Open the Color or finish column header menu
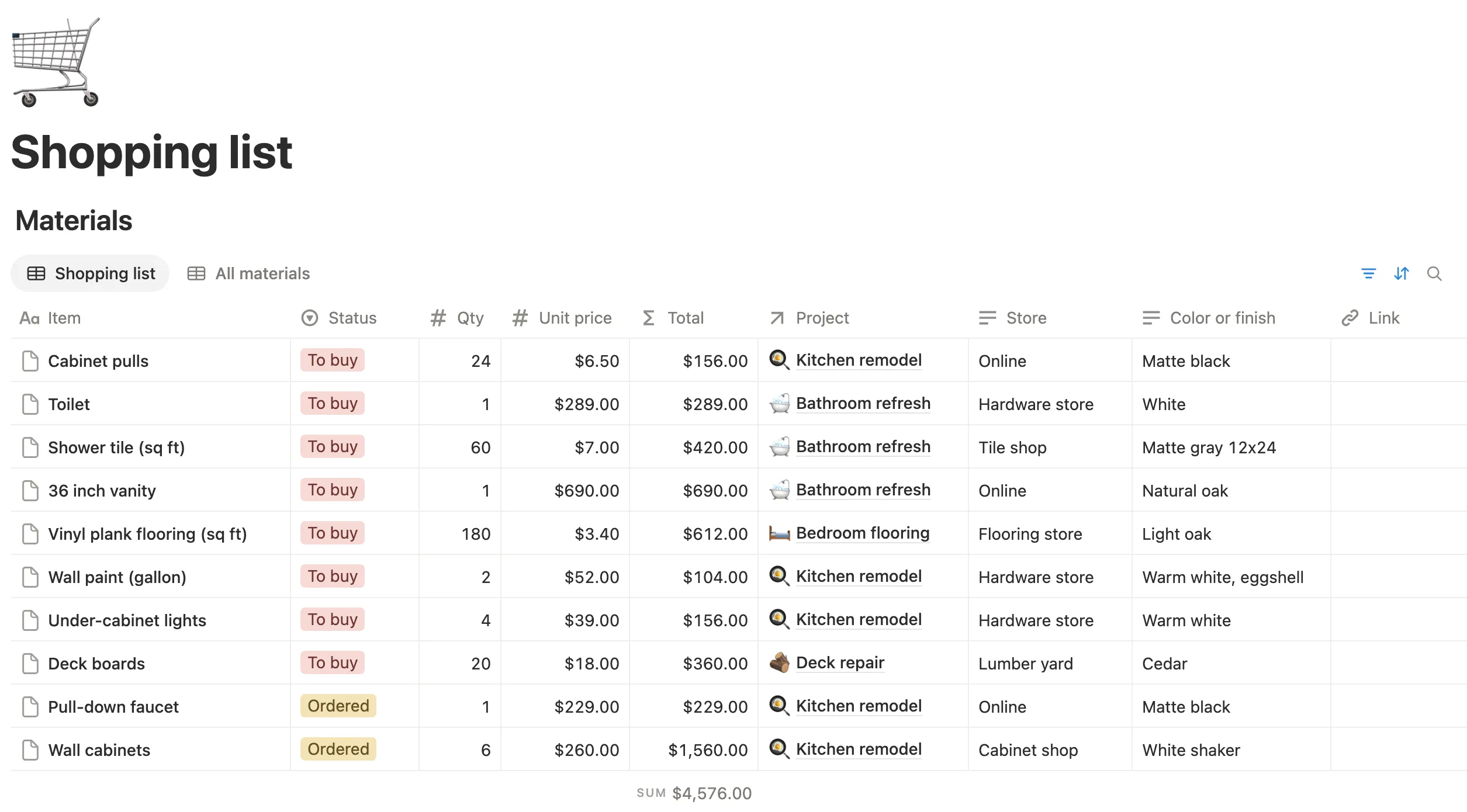 pyautogui.click(x=1231, y=318)
